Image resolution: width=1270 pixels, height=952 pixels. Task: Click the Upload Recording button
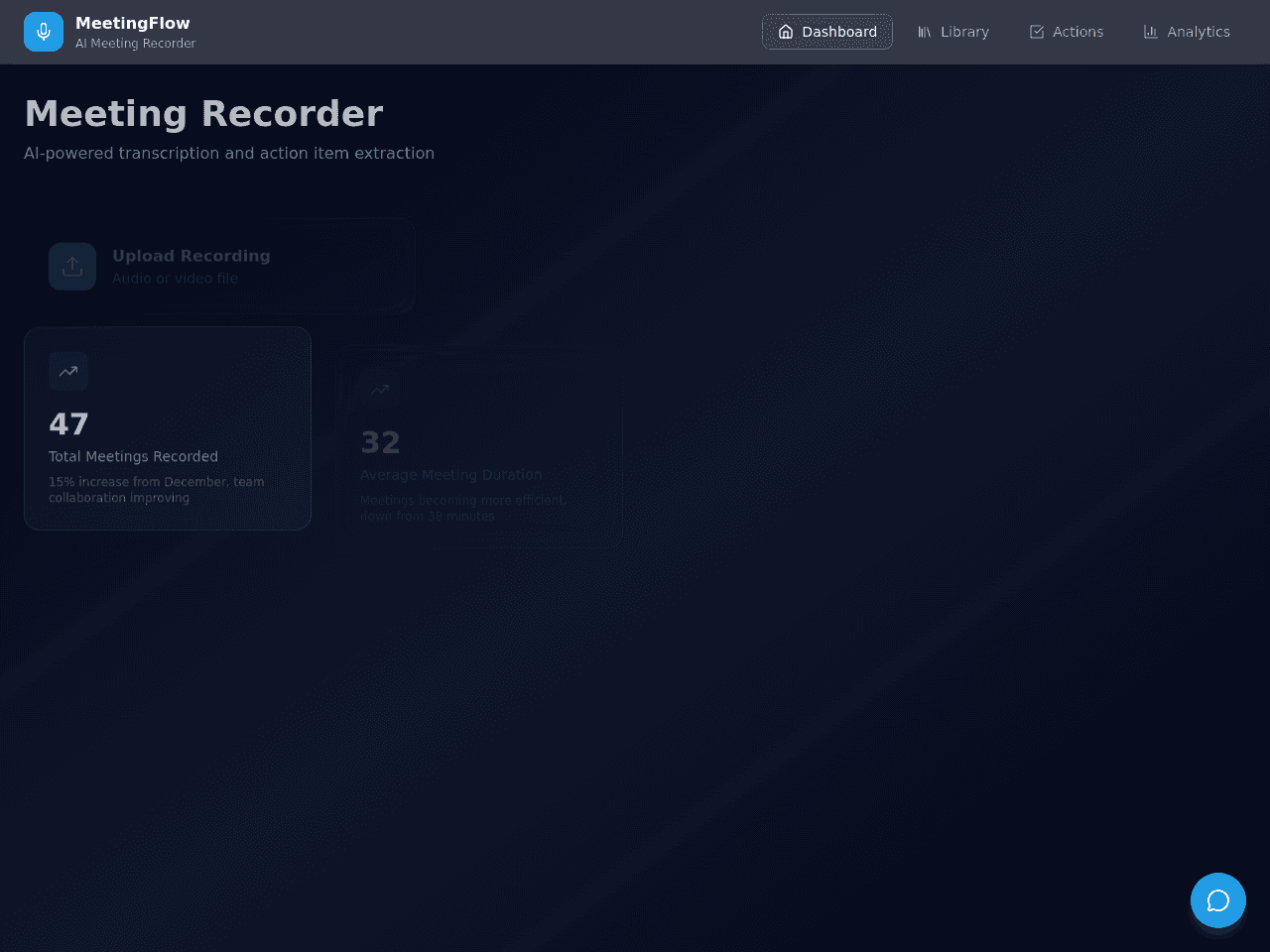coord(219,266)
